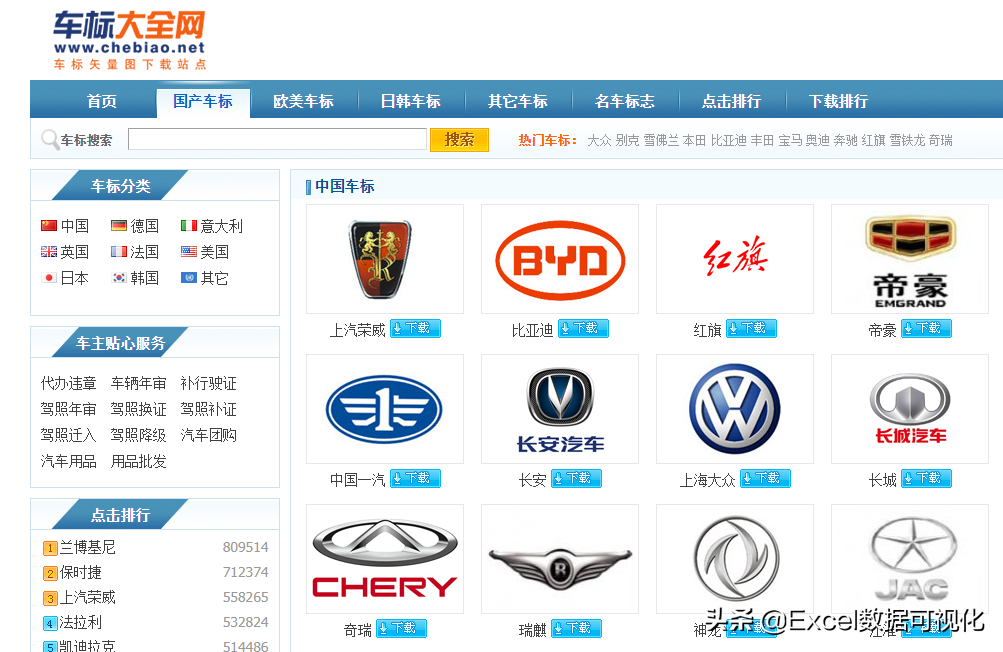
Task: Download the 红旗 logo
Action: 751,328
